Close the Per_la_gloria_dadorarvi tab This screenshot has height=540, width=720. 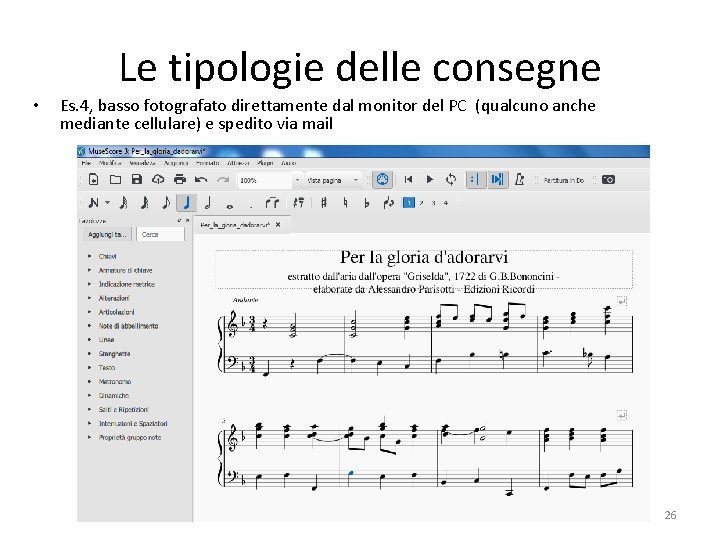point(278,225)
